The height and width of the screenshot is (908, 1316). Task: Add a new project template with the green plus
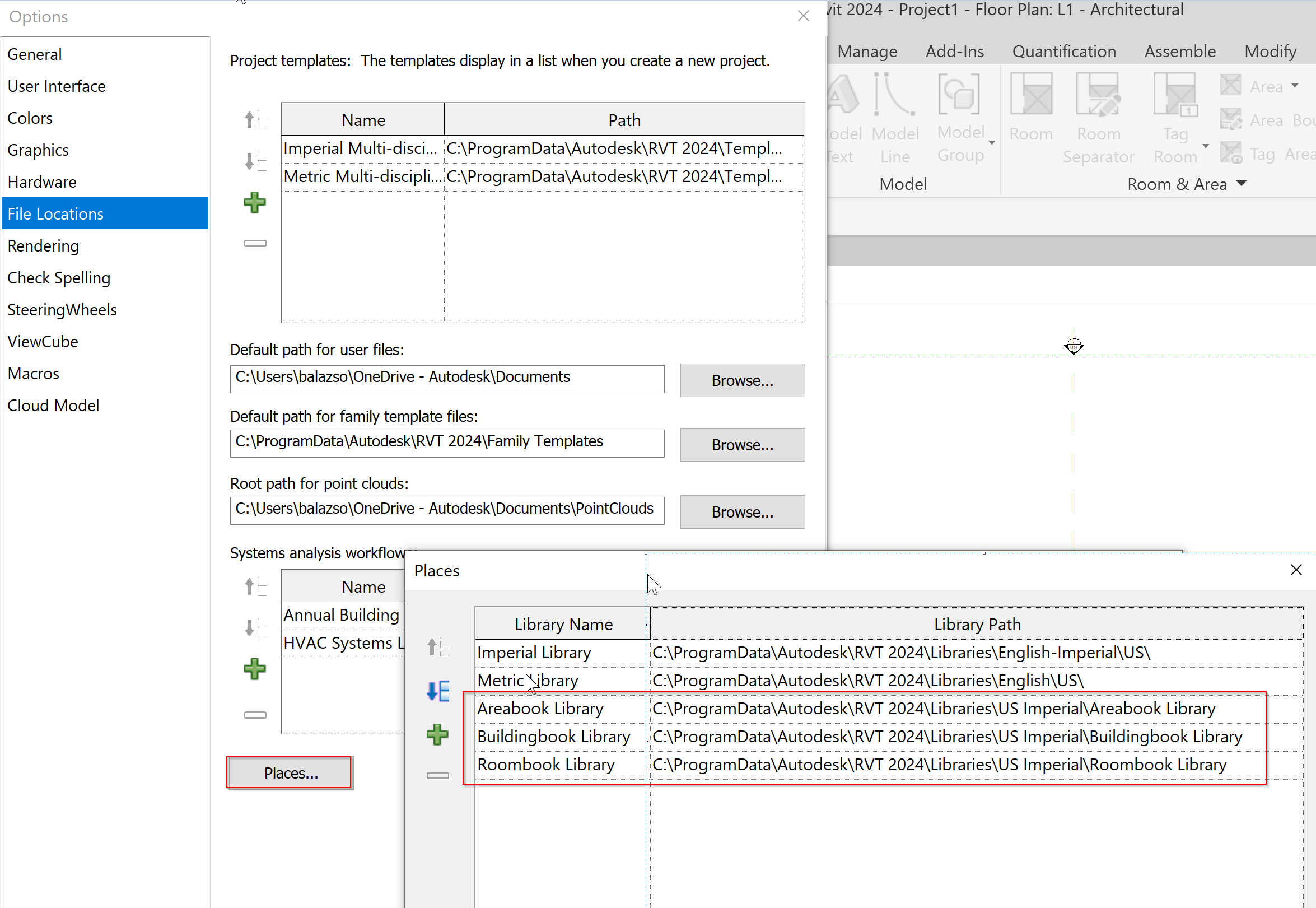(x=255, y=203)
